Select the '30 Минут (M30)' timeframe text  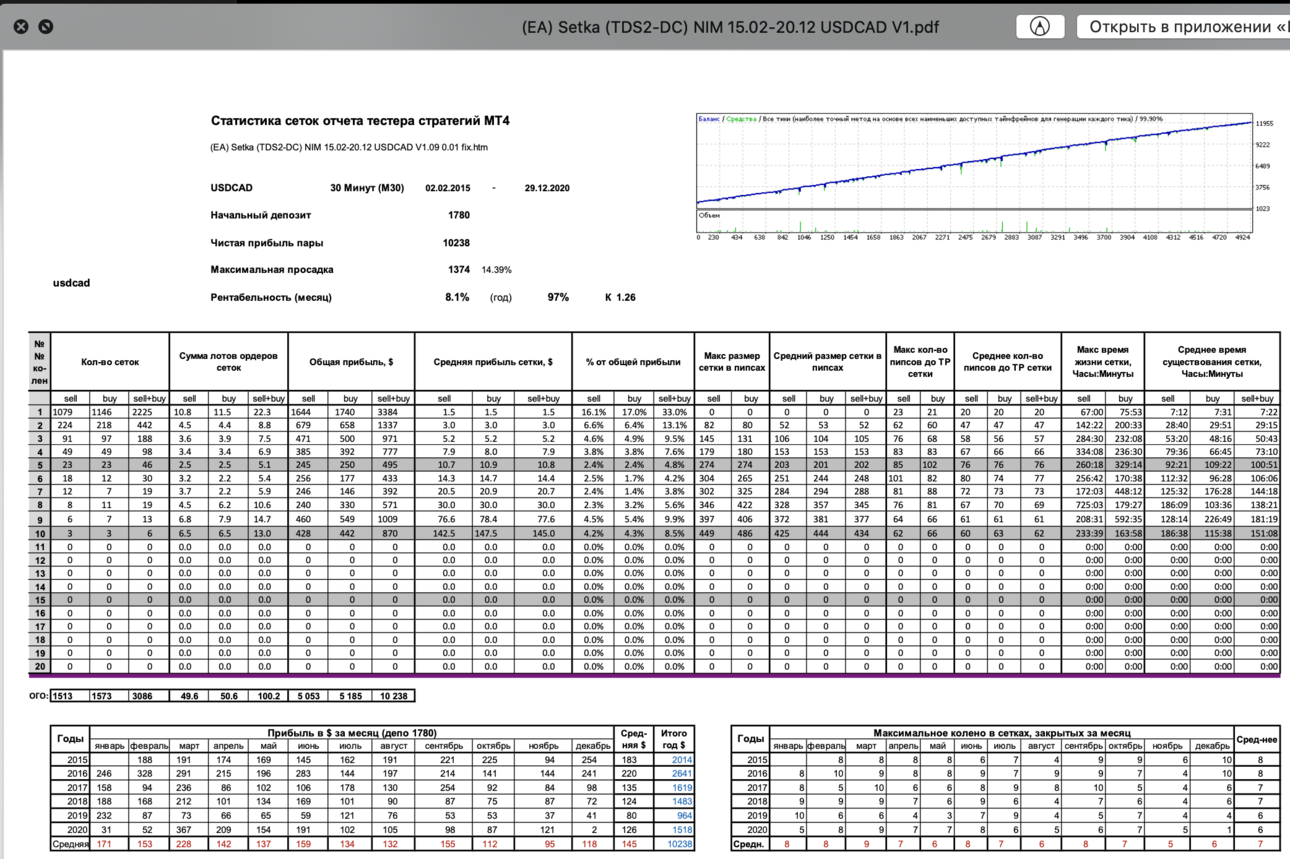tap(367, 188)
